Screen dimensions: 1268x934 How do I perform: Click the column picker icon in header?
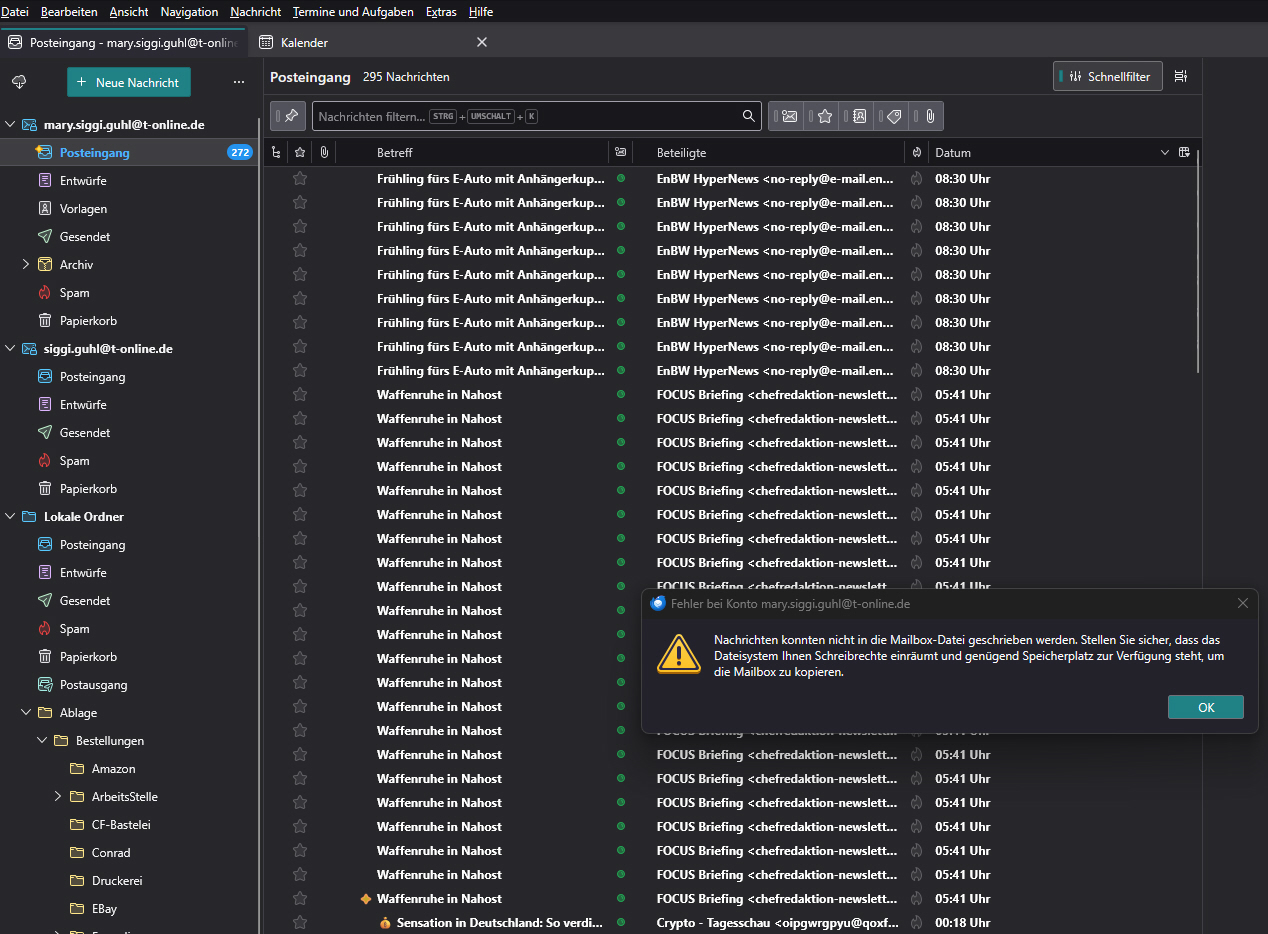click(x=1184, y=152)
